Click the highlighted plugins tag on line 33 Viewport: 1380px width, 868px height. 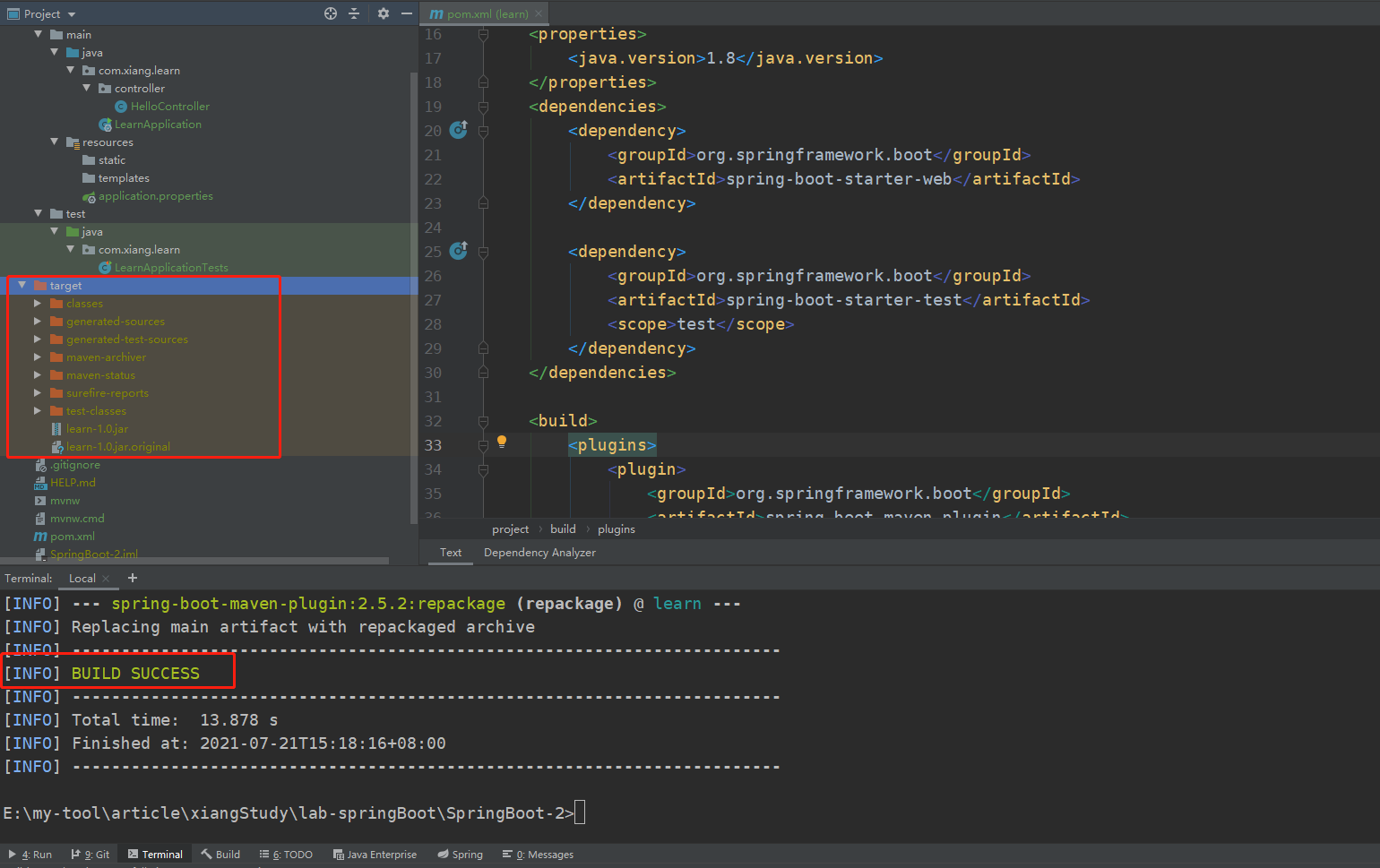tap(612, 445)
